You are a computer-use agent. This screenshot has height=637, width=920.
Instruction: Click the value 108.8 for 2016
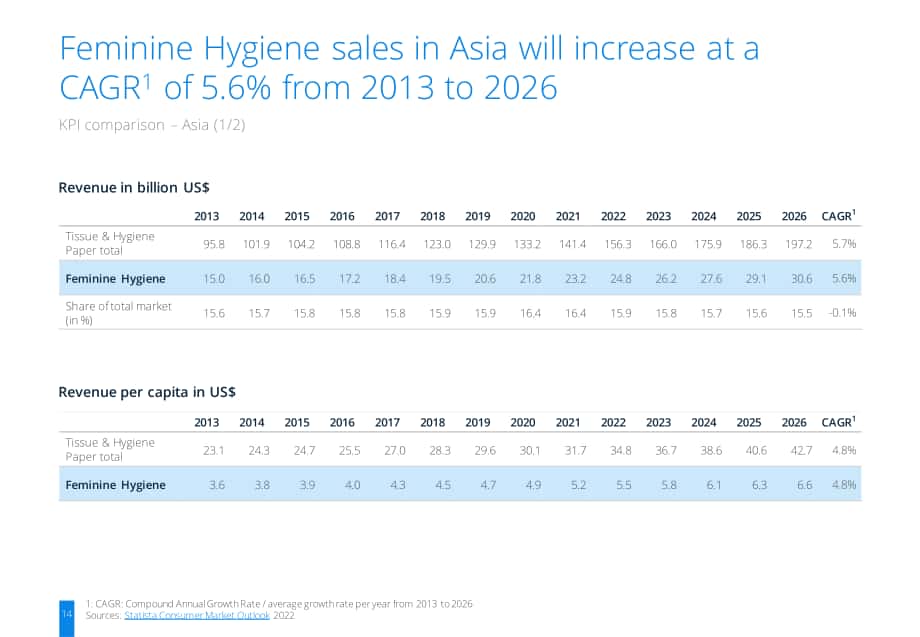point(347,244)
